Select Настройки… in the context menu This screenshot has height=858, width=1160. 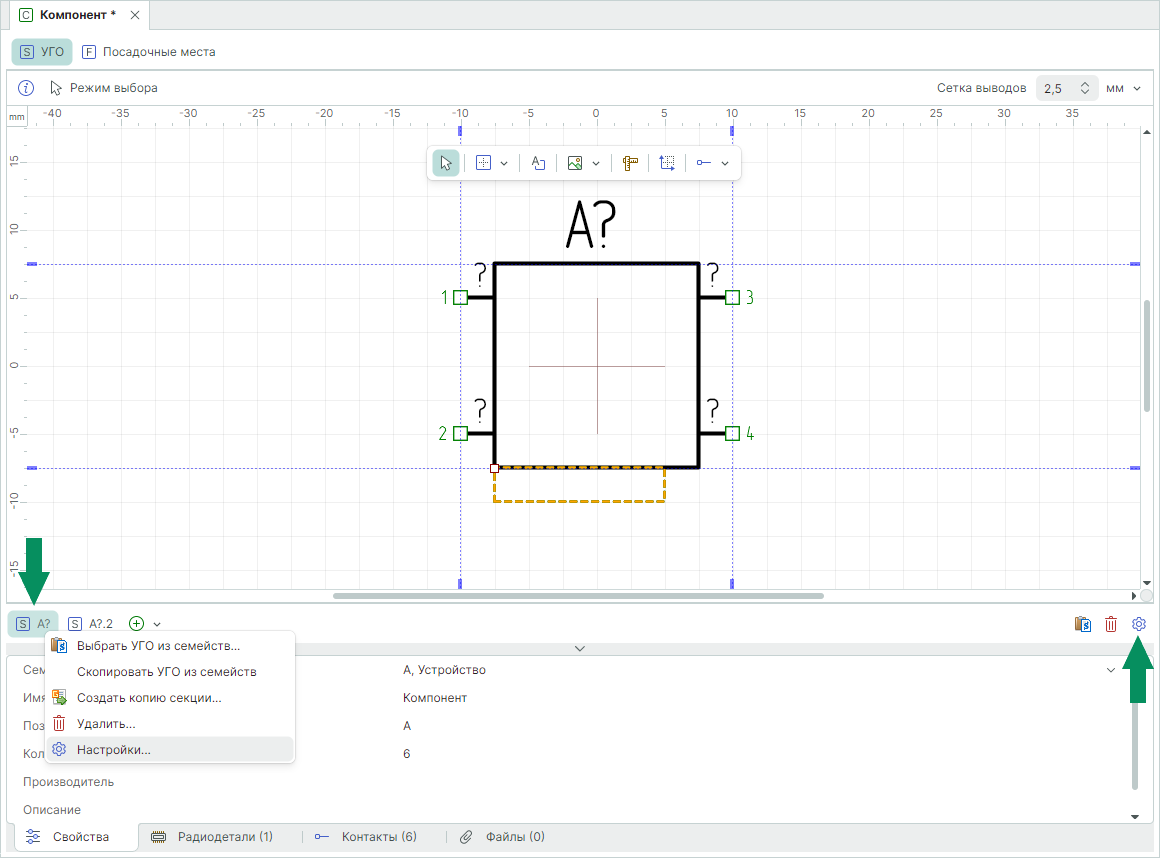coord(113,749)
